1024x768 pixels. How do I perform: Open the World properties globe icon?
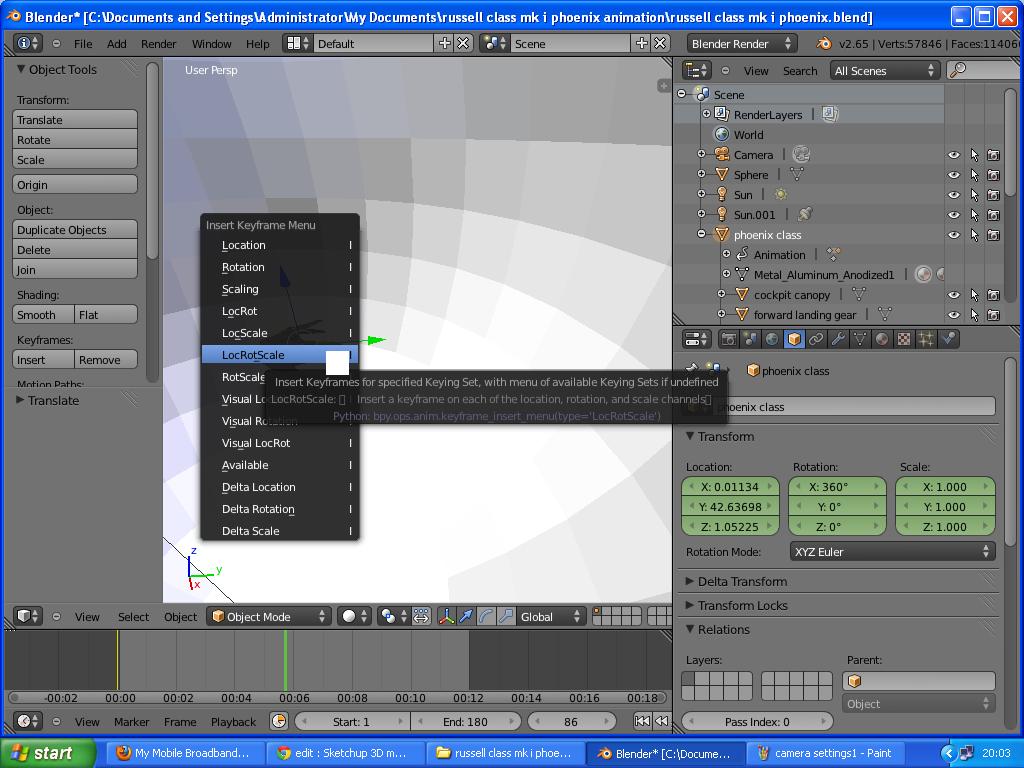772,339
